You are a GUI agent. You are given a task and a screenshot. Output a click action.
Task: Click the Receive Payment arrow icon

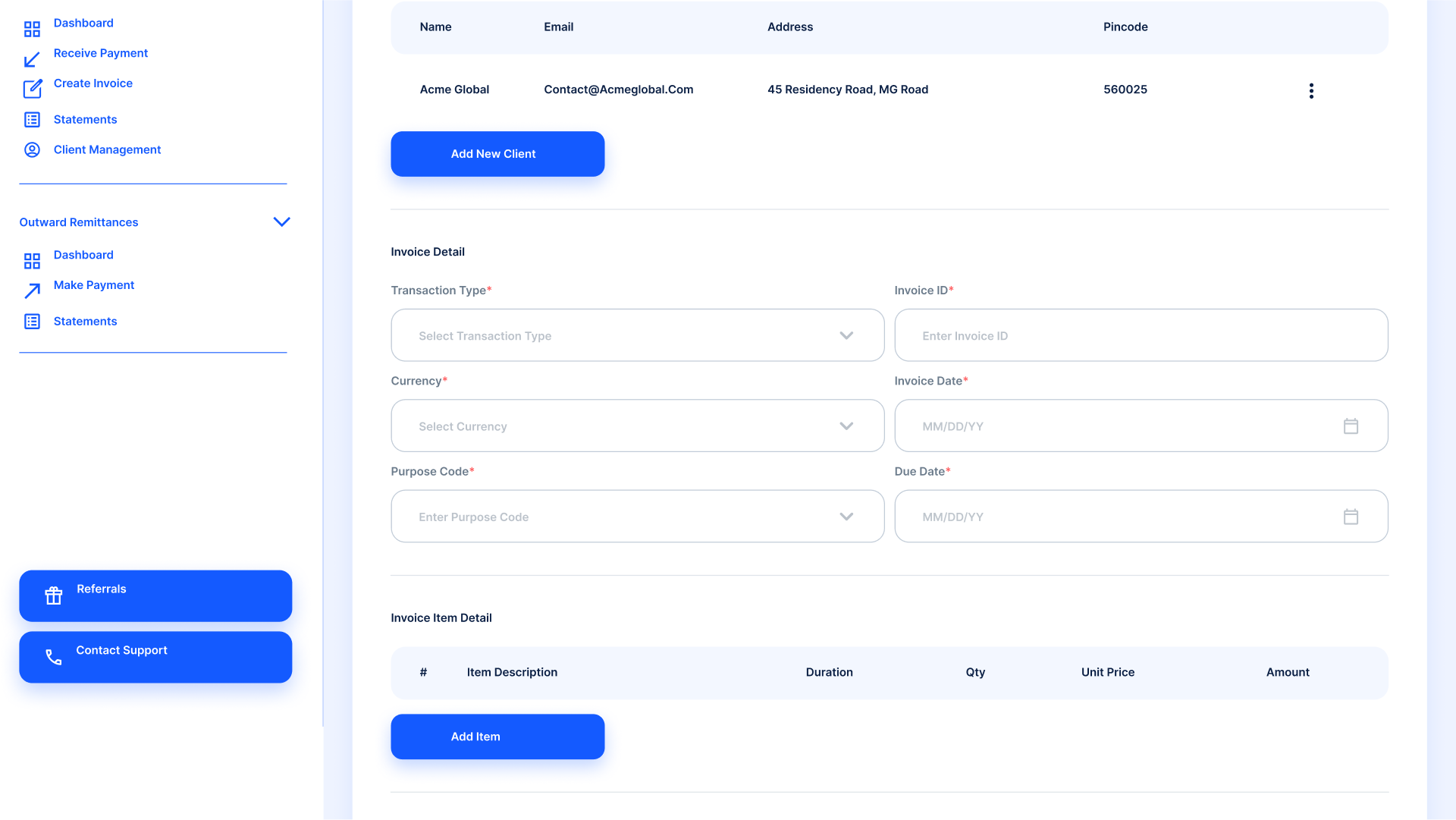tap(32, 59)
